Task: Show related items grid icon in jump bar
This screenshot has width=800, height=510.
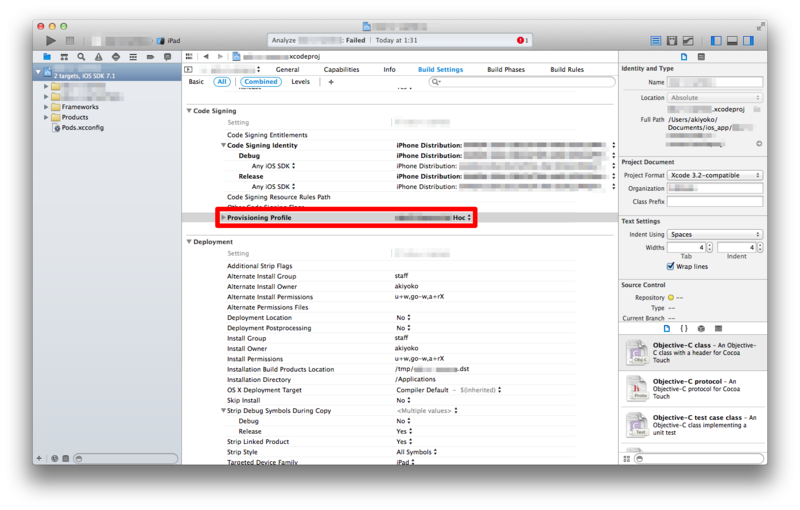Action: tap(189, 56)
